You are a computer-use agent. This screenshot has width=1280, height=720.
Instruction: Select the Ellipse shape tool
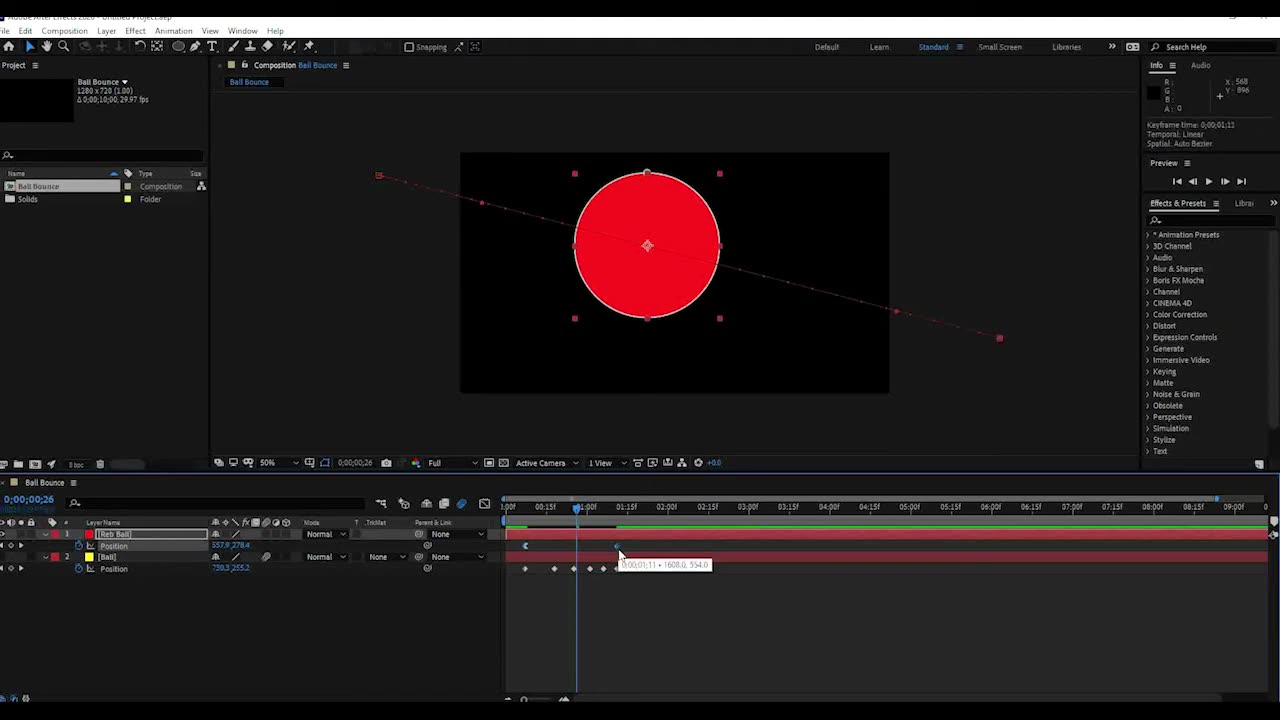pyautogui.click(x=178, y=46)
